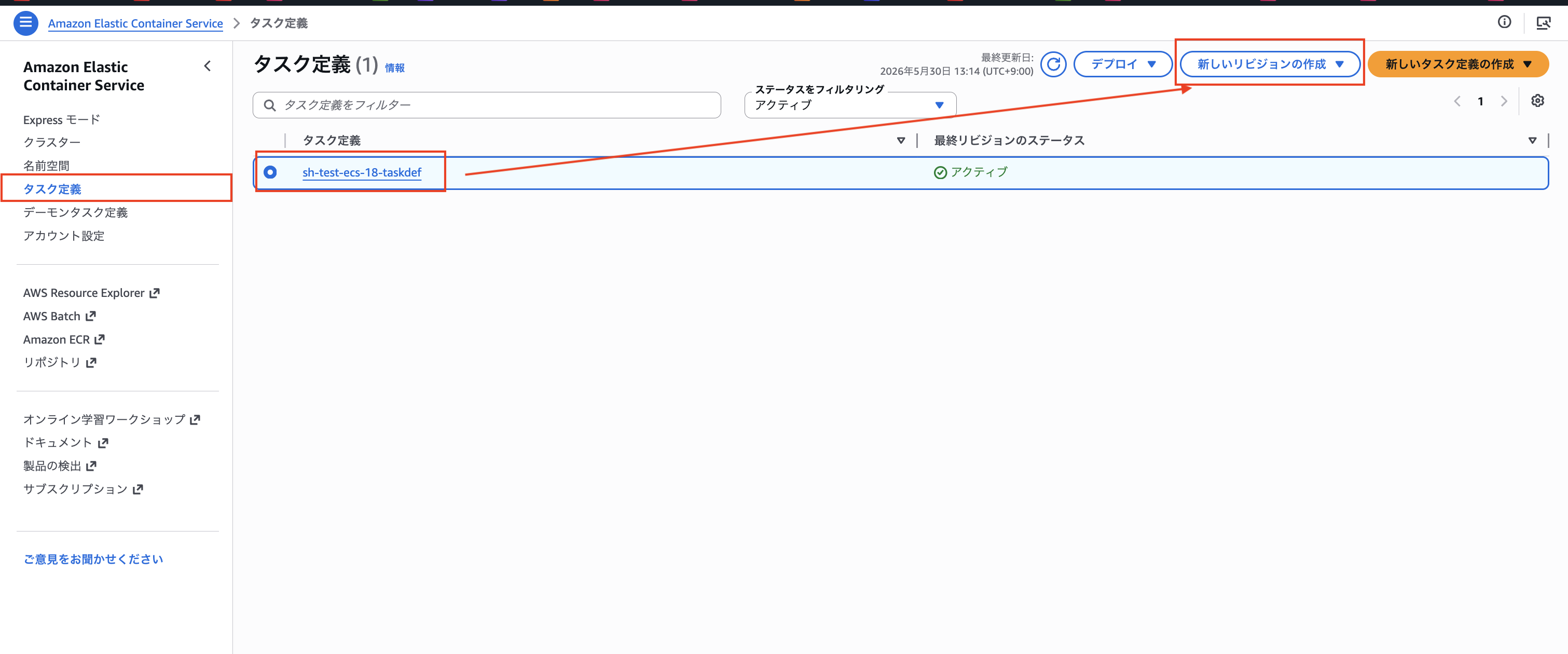Image resolution: width=1568 pixels, height=654 pixels.
Task: Select the sh-test-ecs-18-taskdef radio button
Action: [x=270, y=172]
